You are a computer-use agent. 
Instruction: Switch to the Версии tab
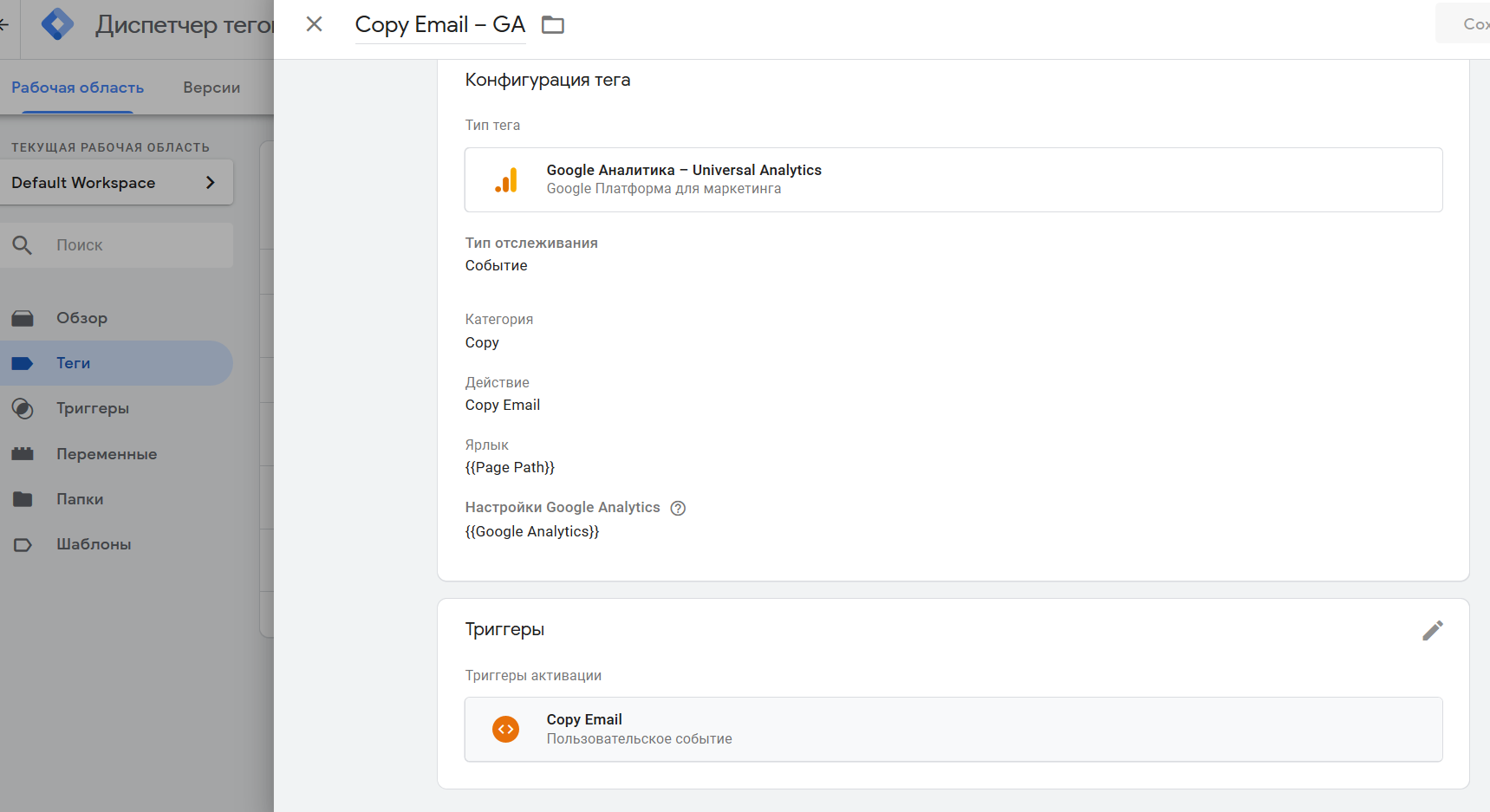point(211,88)
